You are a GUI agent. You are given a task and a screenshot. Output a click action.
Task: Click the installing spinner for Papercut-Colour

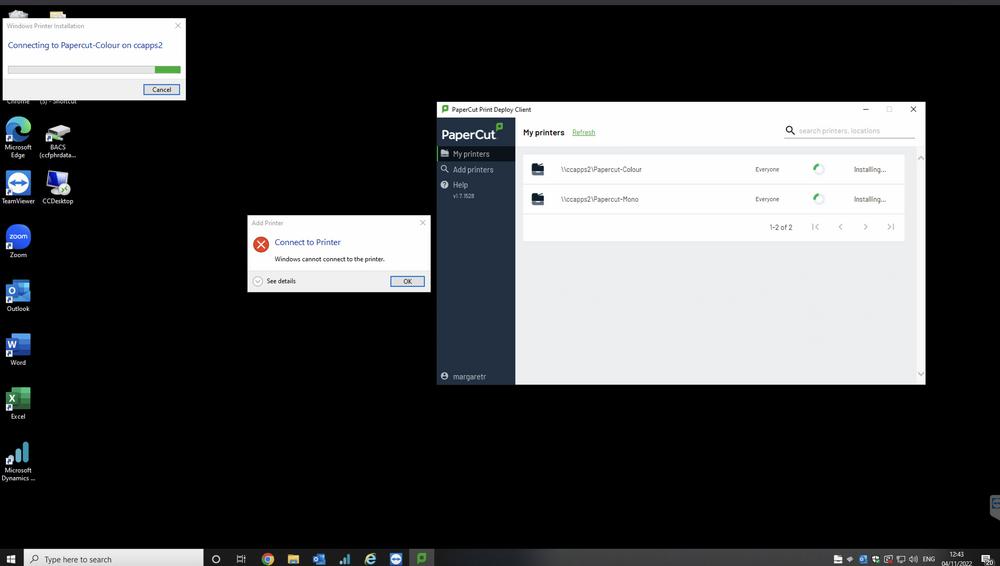click(819, 169)
